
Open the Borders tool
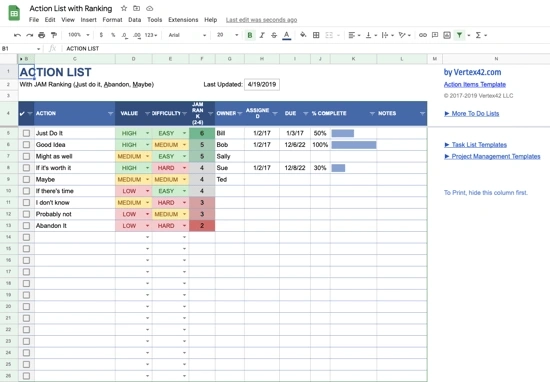pos(316,35)
